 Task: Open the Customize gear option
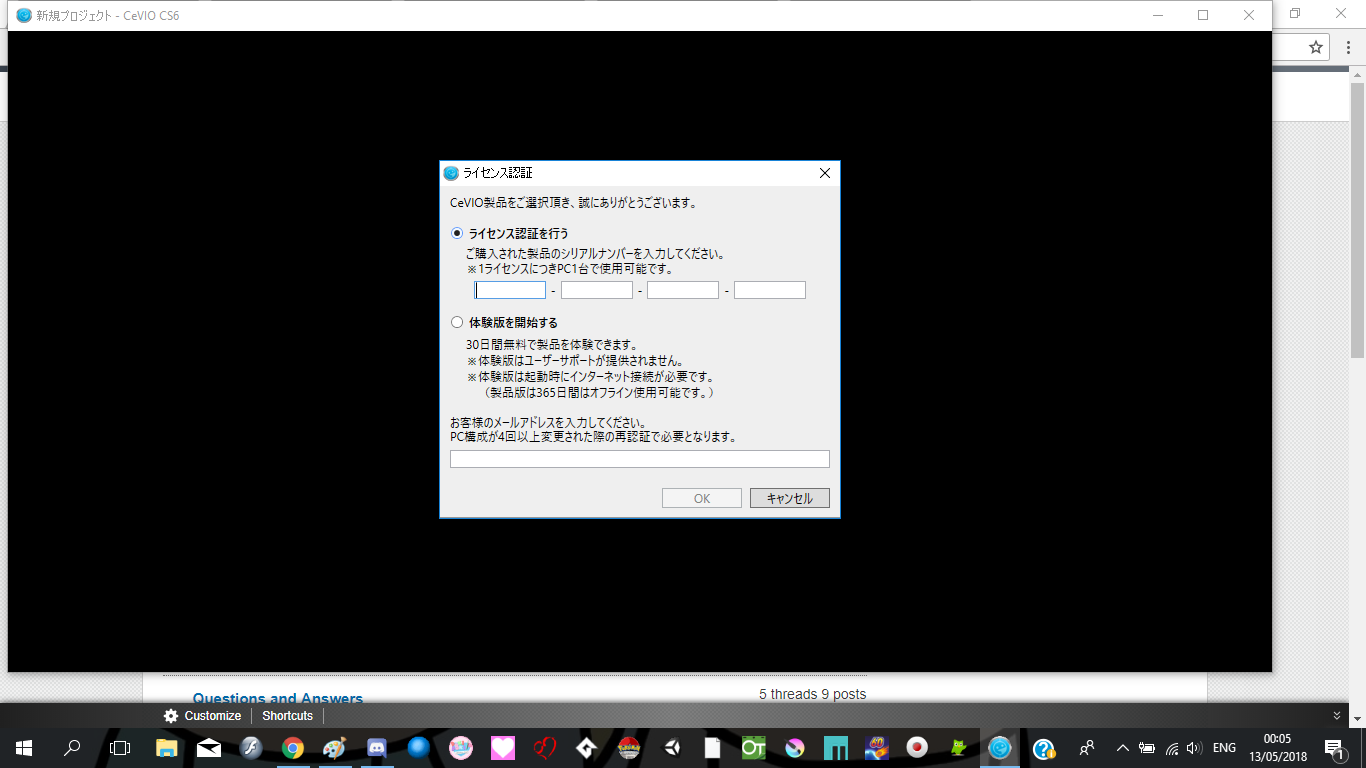(x=202, y=716)
